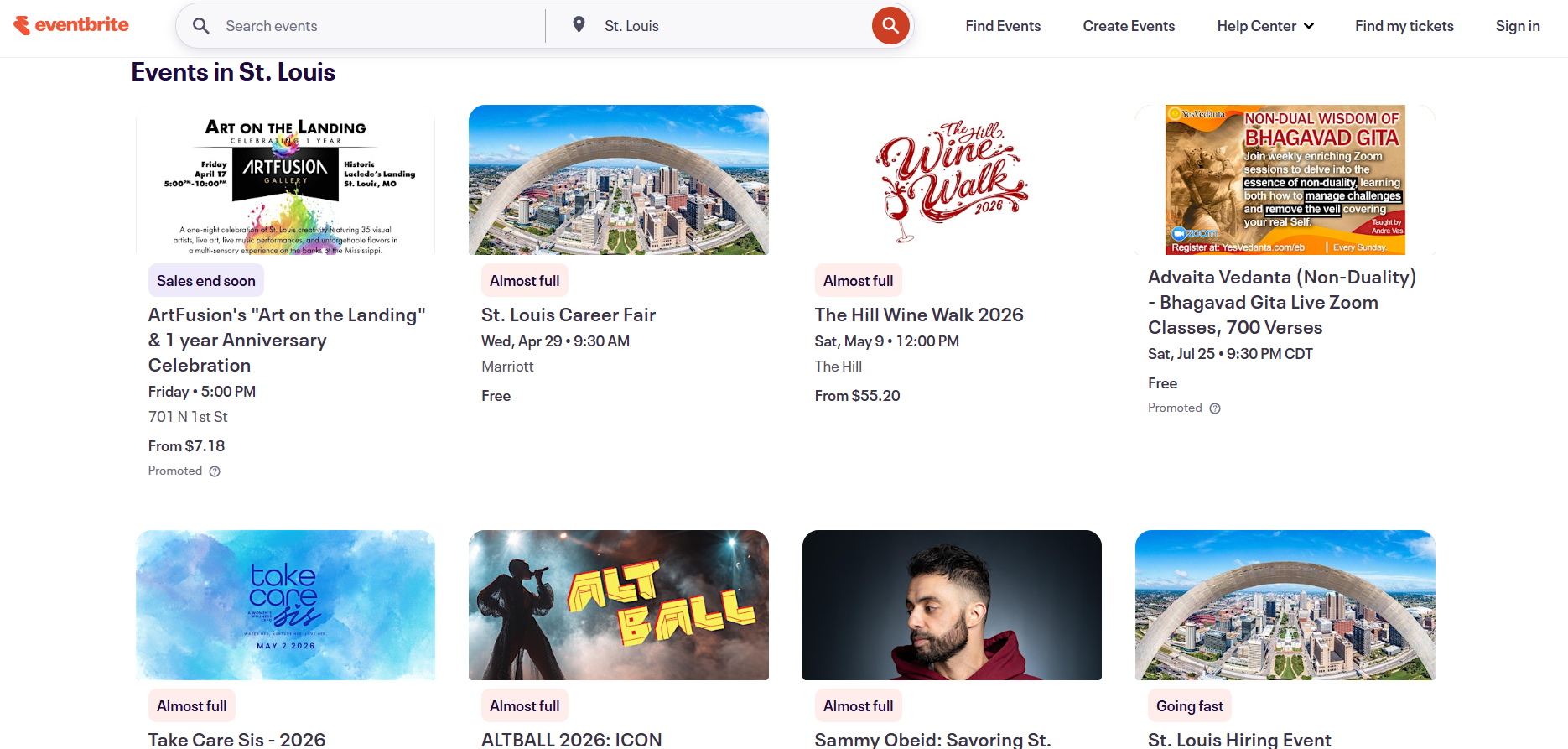Viewport: 1568px width, 749px height.
Task: Click 'Free' price under Career Fair
Action: 496,396
